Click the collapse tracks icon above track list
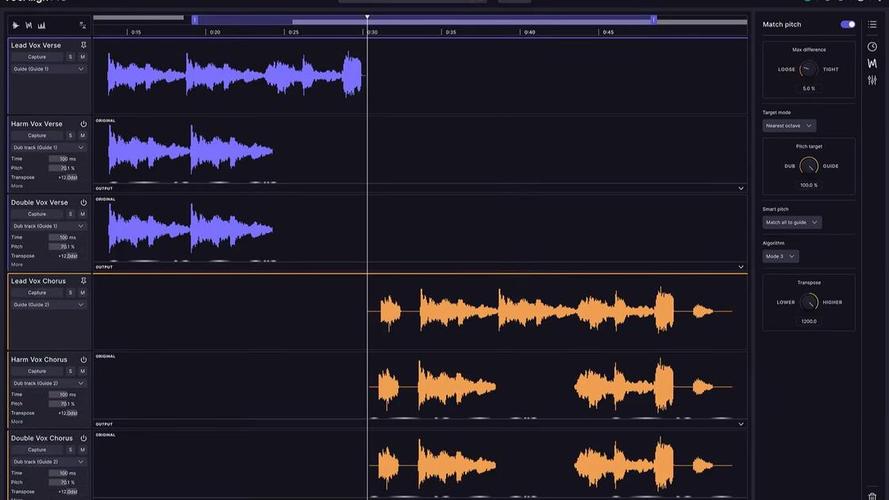 83,26
